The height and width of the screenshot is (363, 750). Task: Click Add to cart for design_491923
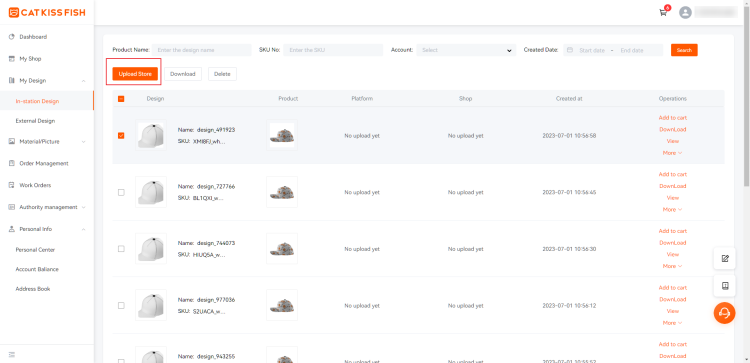[673, 118]
